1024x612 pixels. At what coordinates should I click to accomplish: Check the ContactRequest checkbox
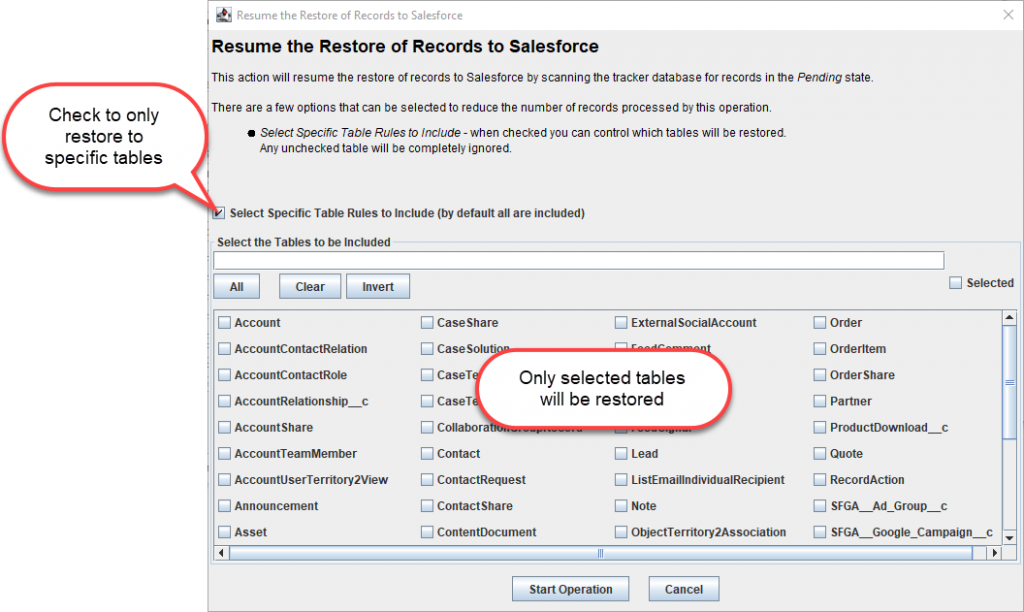pos(427,479)
